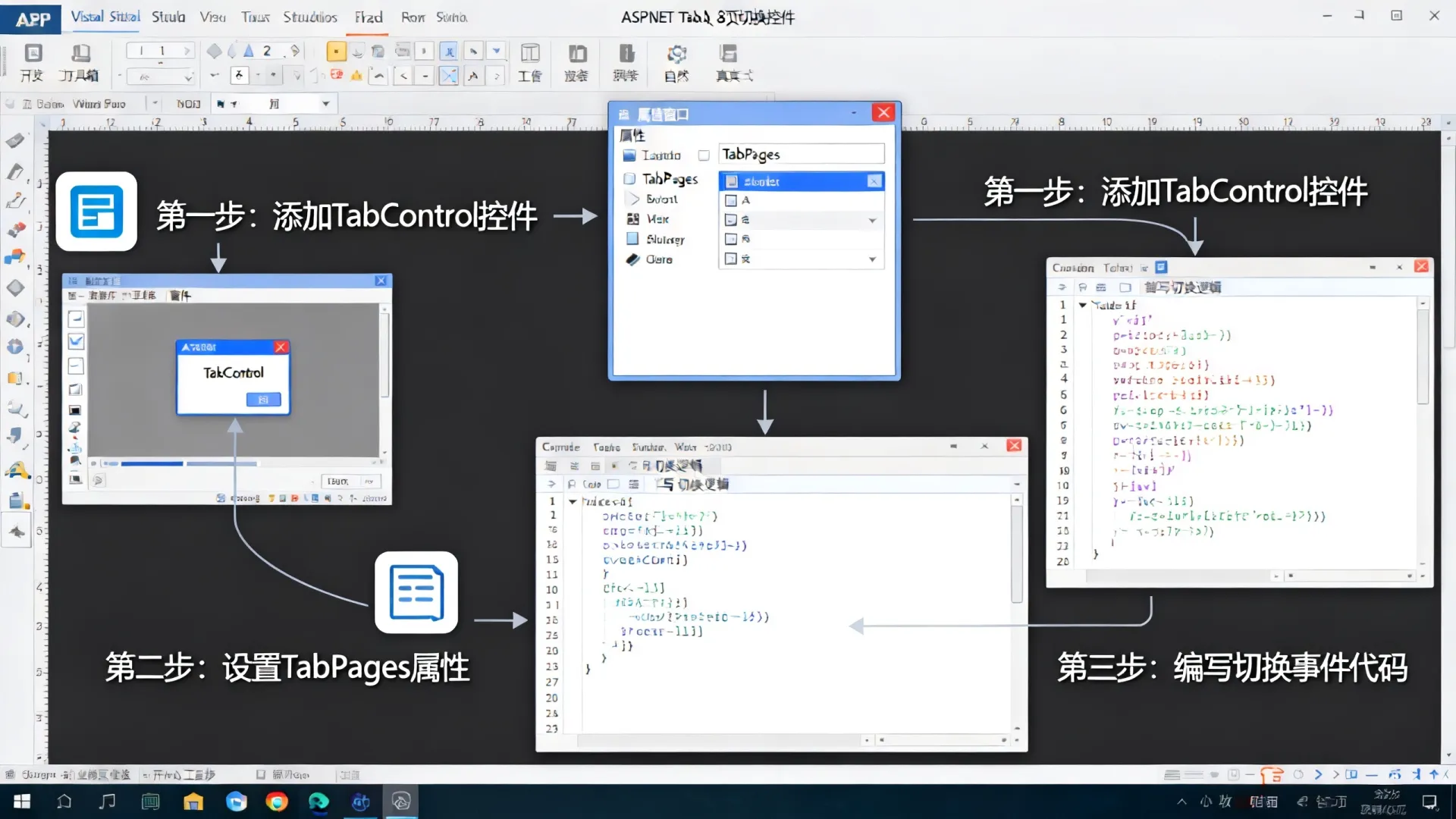This screenshot has width=1456, height=819.
Task: Click the left arrow button in ribbon second row
Action: pos(403,76)
